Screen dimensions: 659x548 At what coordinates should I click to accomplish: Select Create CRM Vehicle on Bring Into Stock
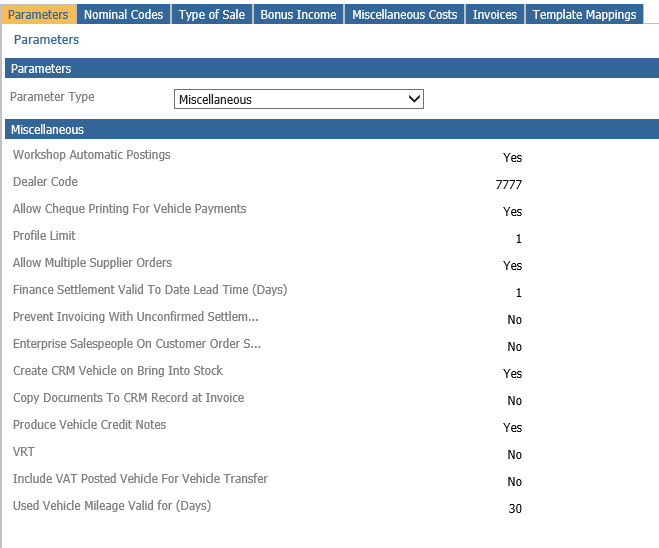[118, 371]
